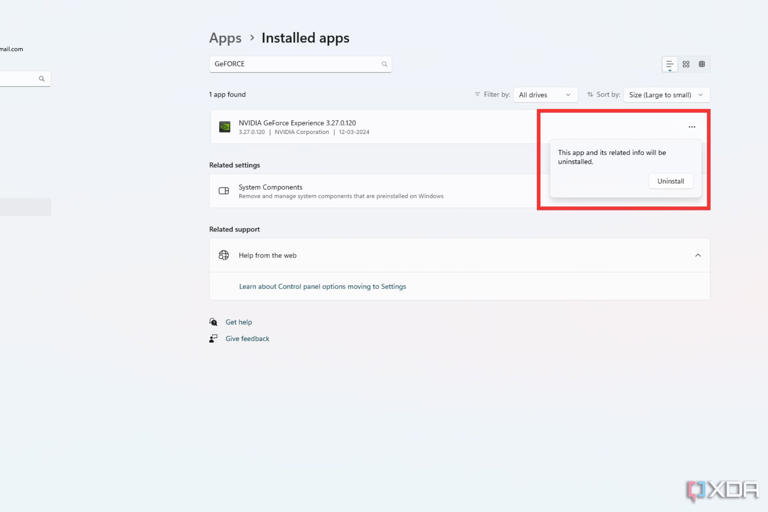Click the System Components icon
This screenshot has width=768, height=512.
point(224,191)
